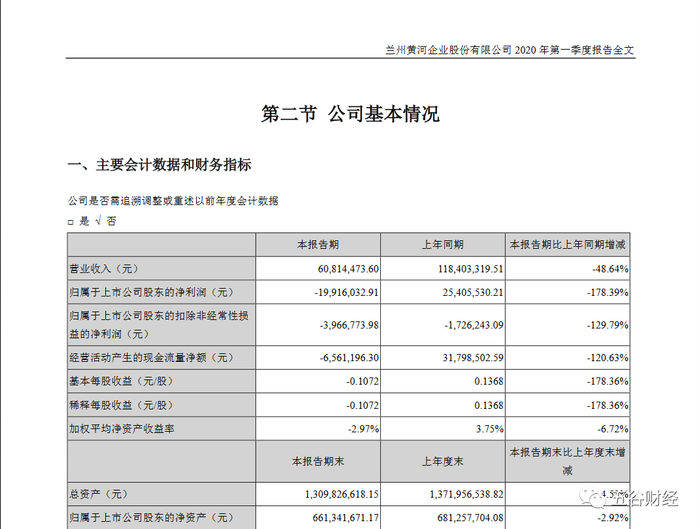Select -0.1072 in the 稀释每股收益 row

point(362,405)
